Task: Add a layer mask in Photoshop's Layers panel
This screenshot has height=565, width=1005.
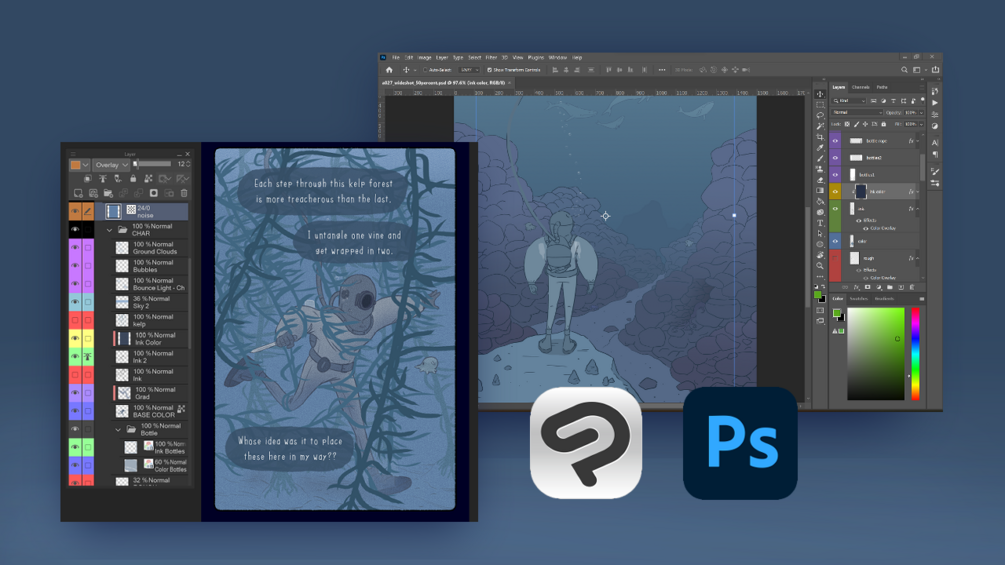Action: coord(867,287)
